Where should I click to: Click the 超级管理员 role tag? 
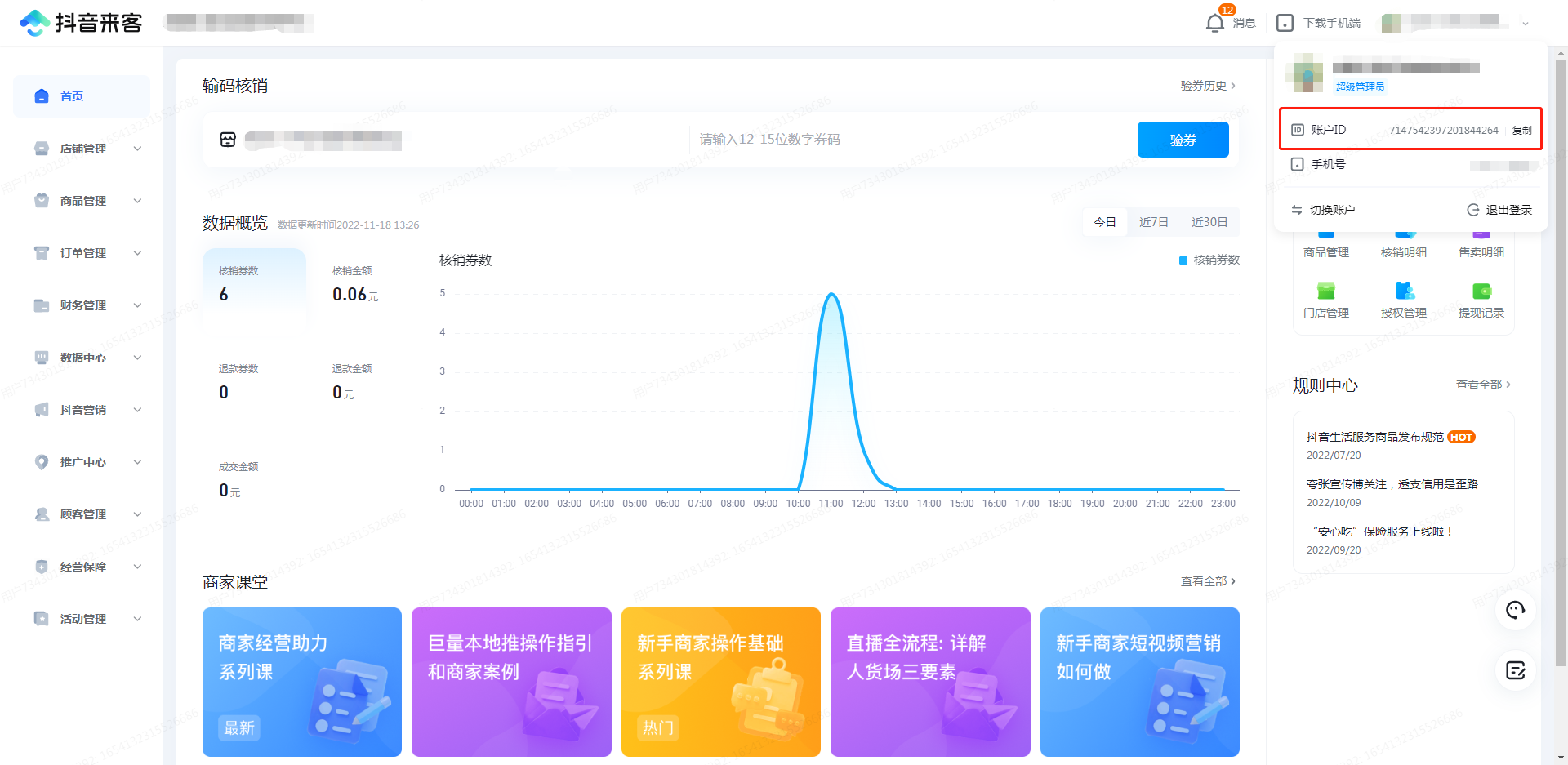coord(1361,87)
